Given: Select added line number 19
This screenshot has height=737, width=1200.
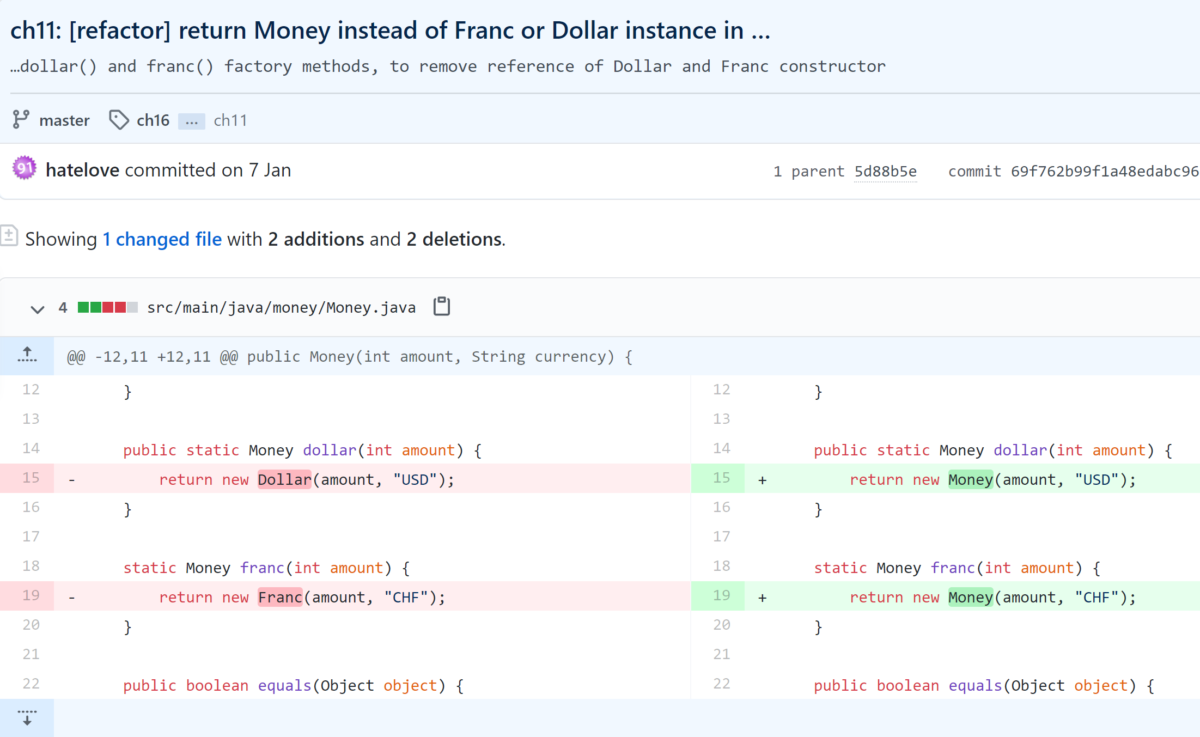Looking at the screenshot, I should tap(721, 597).
